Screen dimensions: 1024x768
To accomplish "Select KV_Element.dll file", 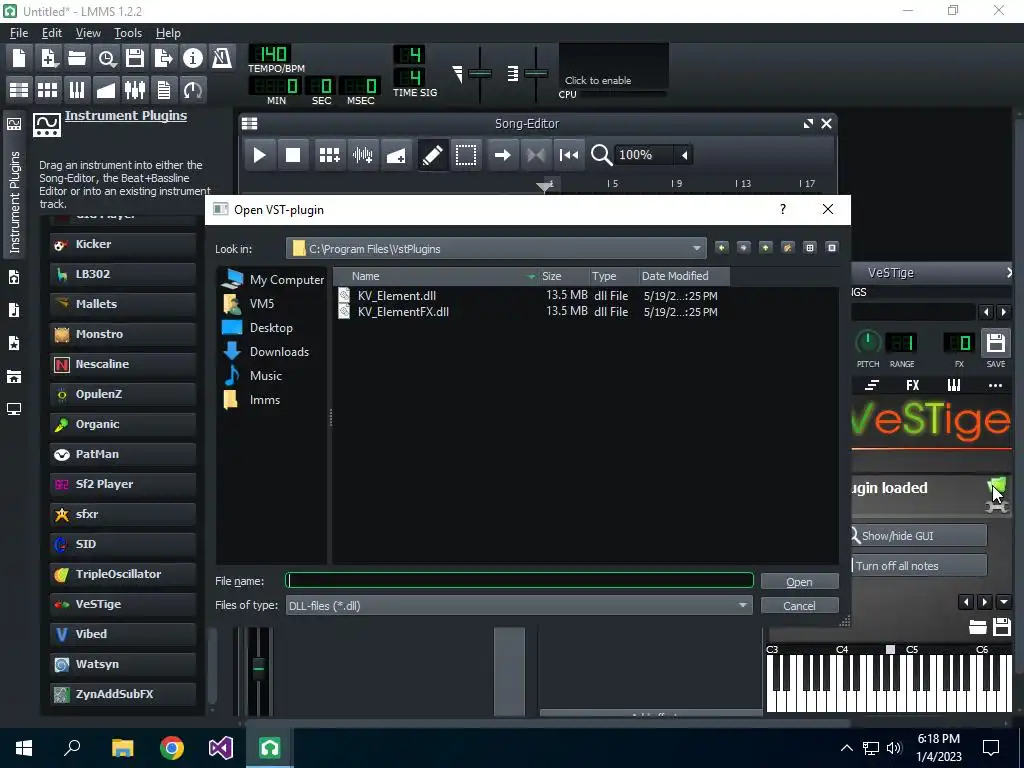I will 396,296.
